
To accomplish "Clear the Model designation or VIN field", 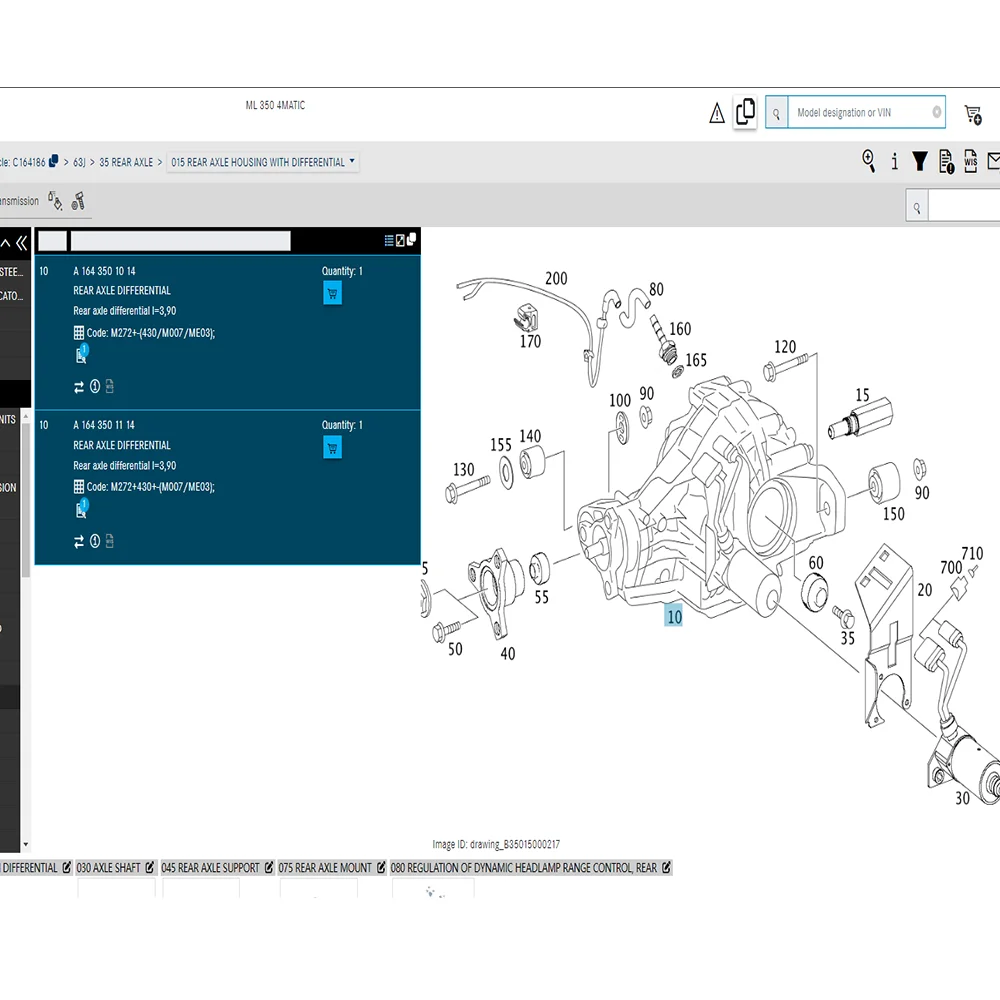I will pyautogui.click(x=936, y=112).
